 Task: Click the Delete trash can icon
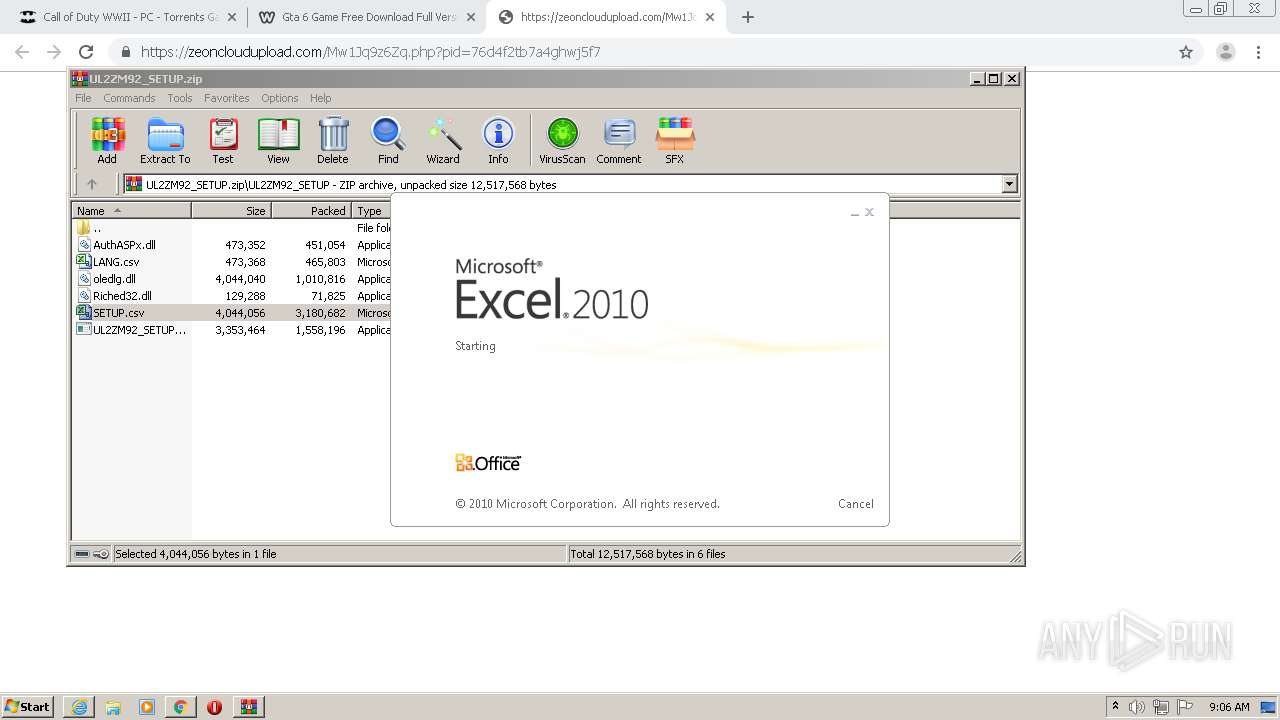coord(333,140)
